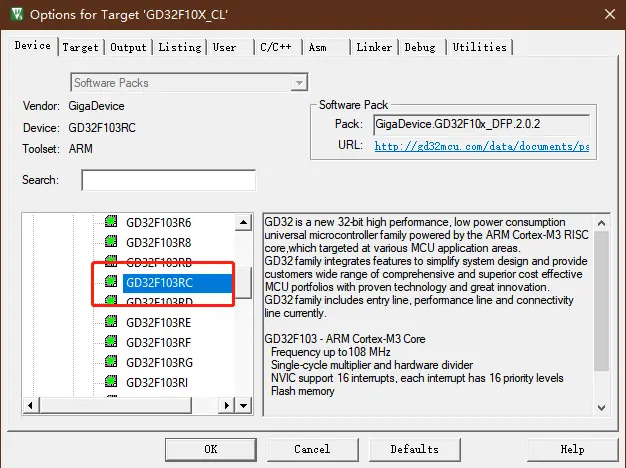Click the Defaults button

414,450
